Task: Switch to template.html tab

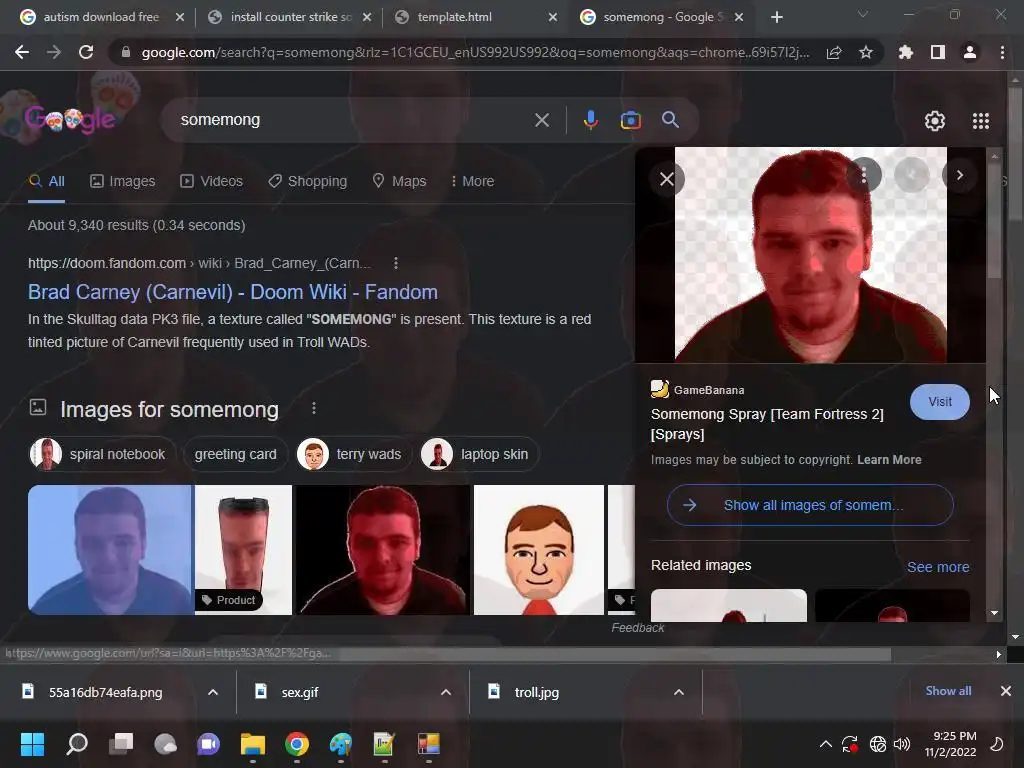Action: click(477, 18)
